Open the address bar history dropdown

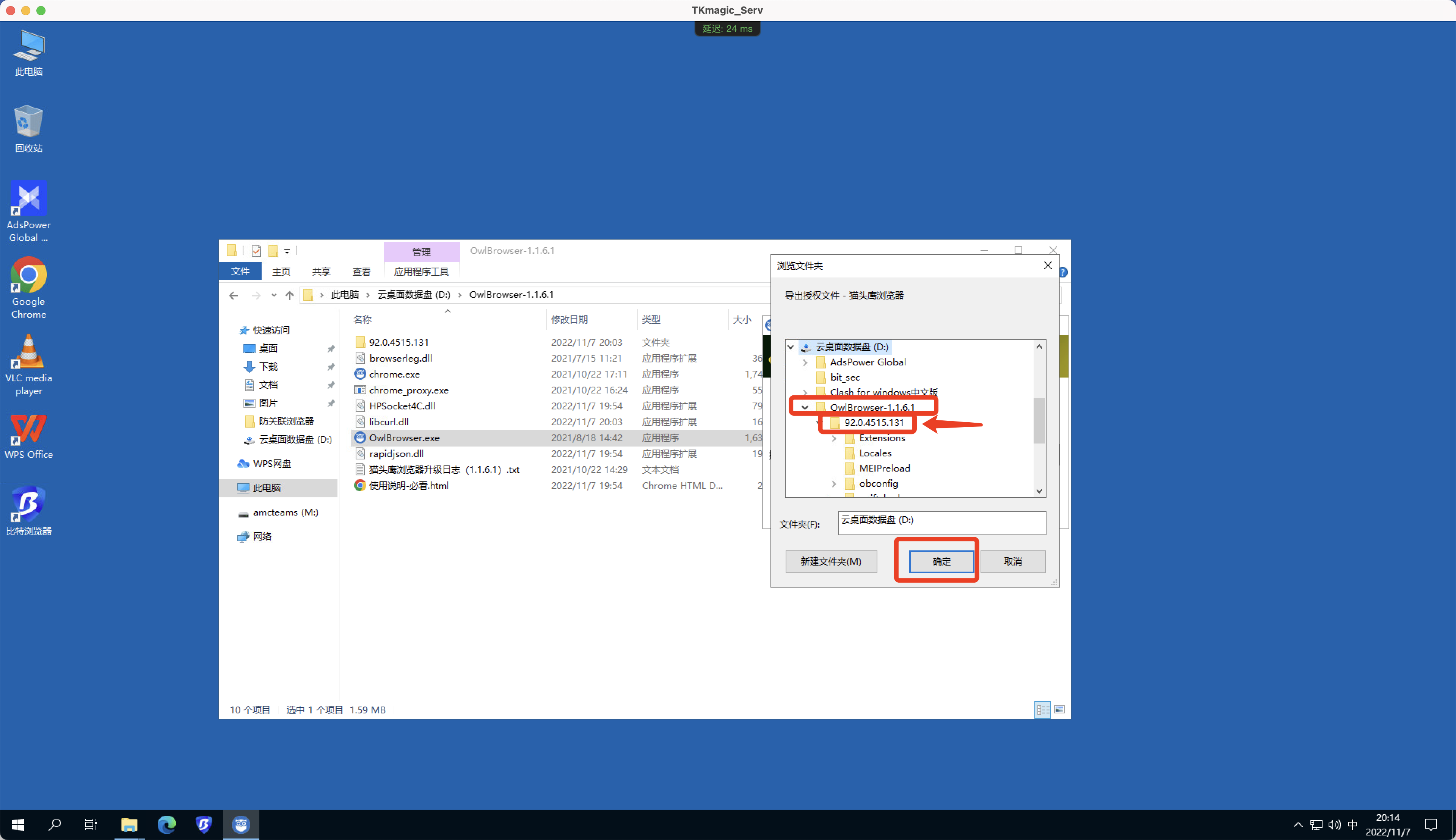pos(274,295)
